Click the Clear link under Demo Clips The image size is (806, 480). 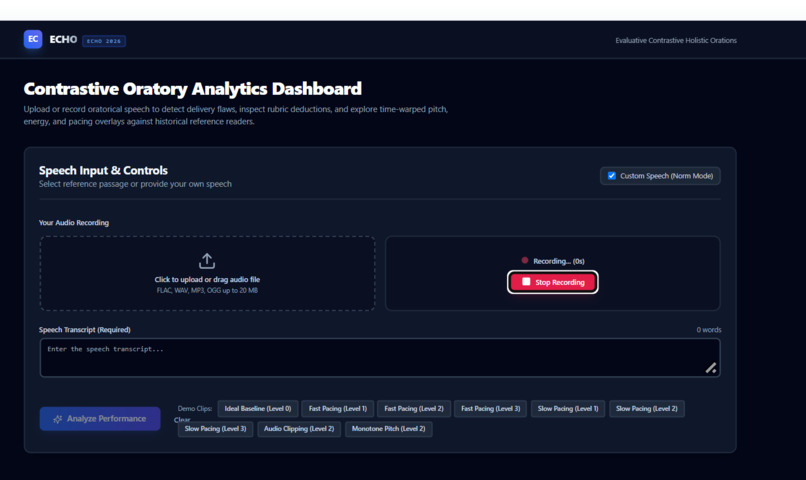pyautogui.click(x=182, y=420)
